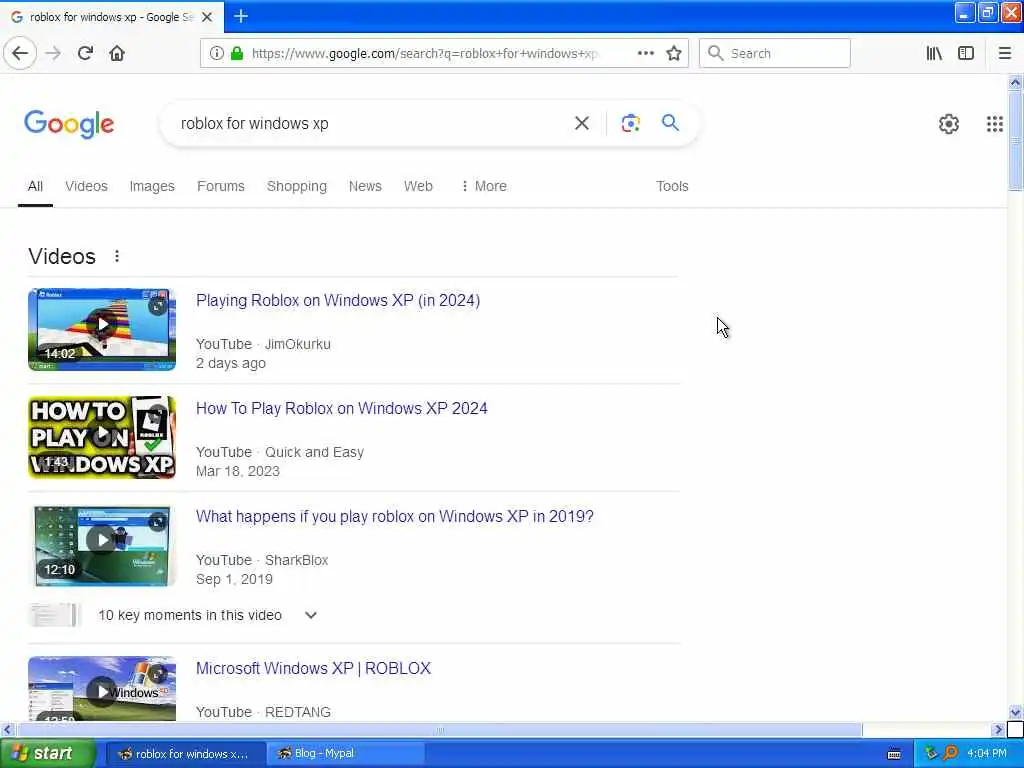Open the search Tools options
The image size is (1024, 768).
pyautogui.click(x=672, y=186)
